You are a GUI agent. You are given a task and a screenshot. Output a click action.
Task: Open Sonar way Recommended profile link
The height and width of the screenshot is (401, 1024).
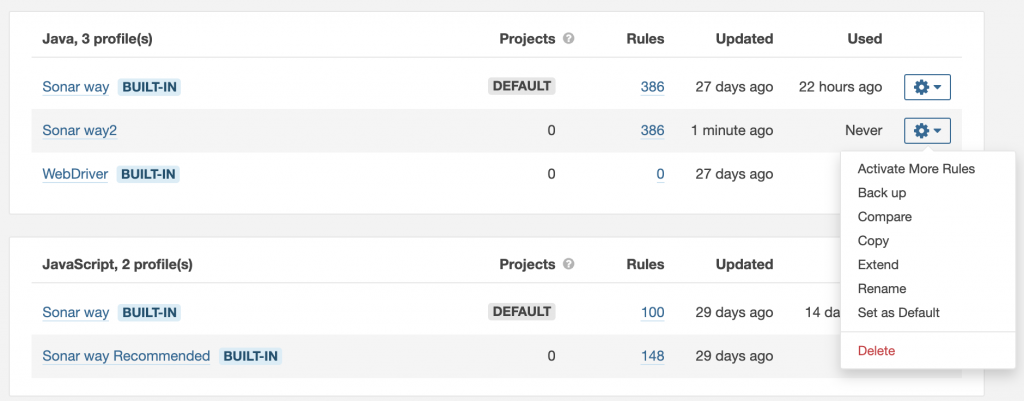pos(126,356)
